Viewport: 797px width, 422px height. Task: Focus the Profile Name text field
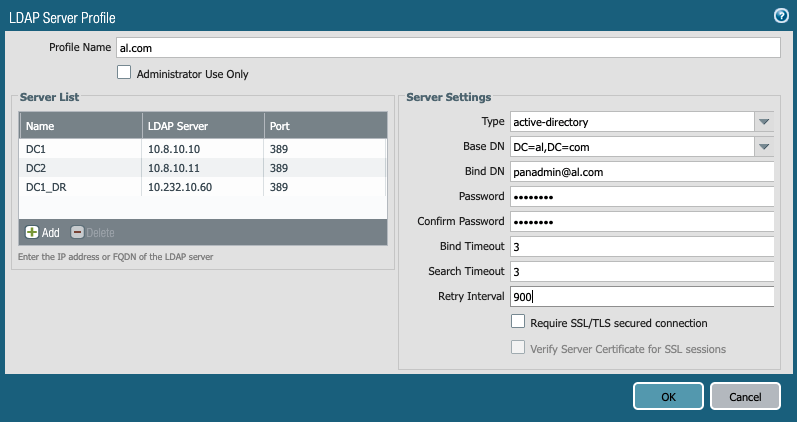(x=447, y=48)
